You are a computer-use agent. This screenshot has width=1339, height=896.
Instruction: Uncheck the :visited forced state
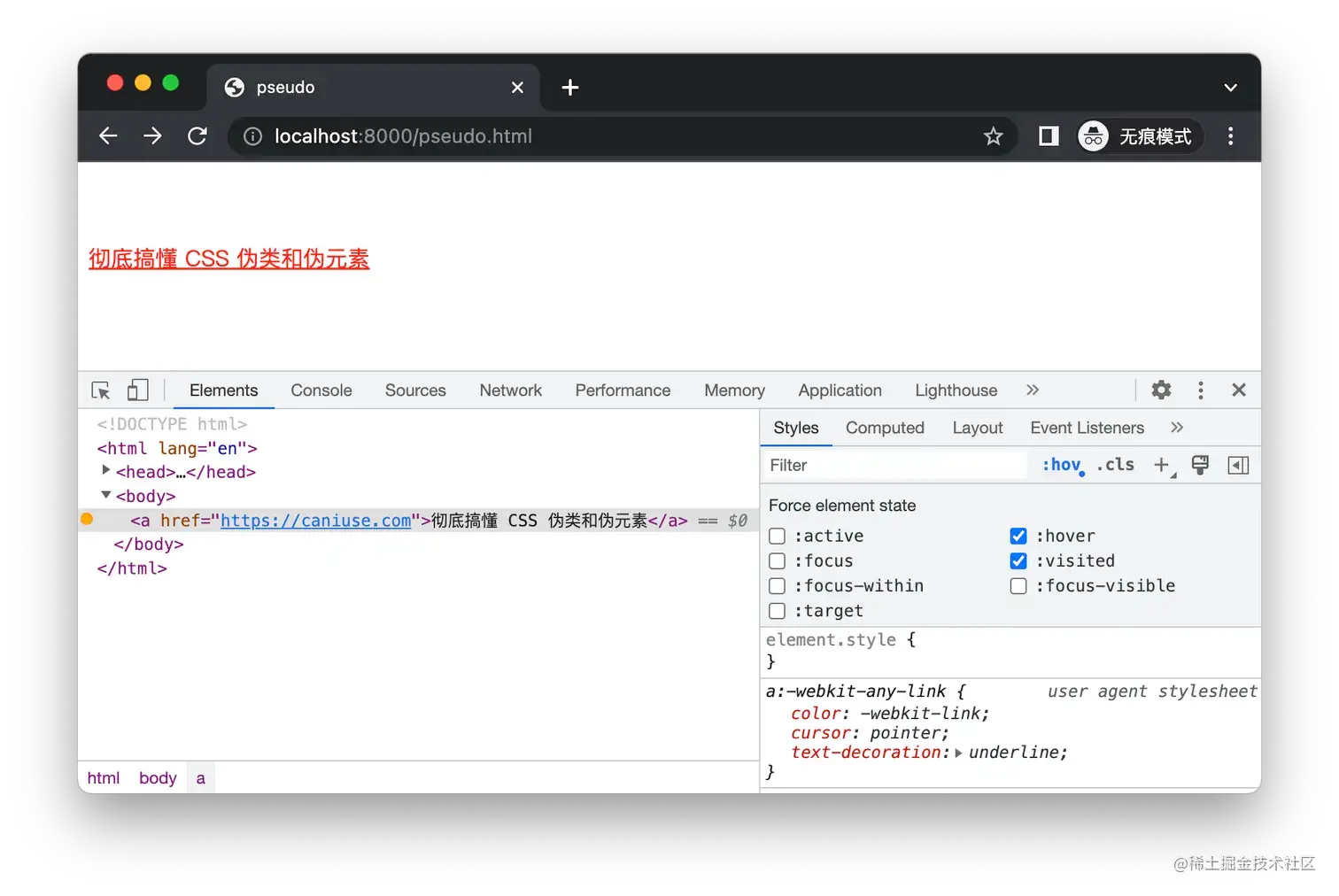(1018, 560)
